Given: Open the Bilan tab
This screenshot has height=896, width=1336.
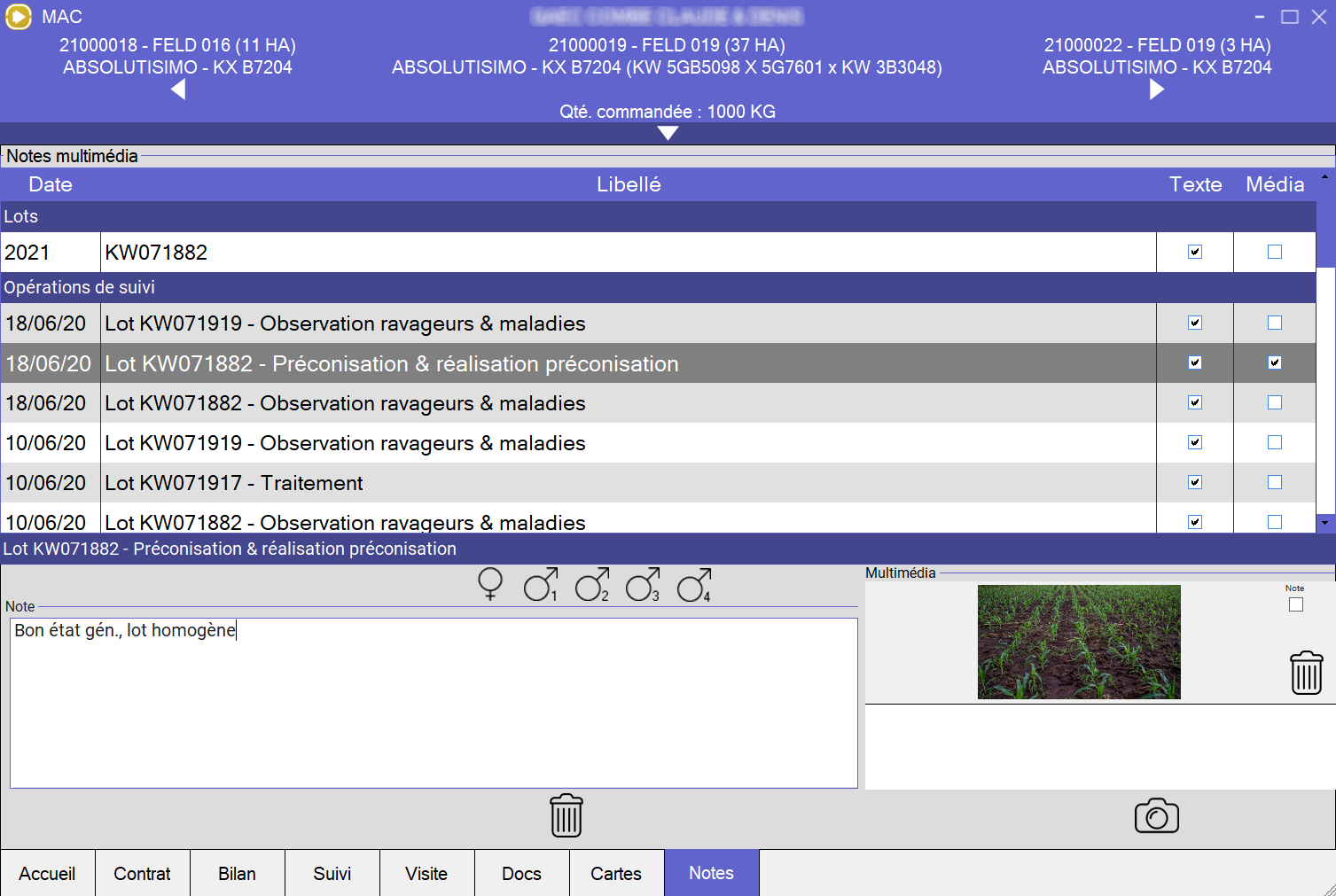Looking at the screenshot, I should point(238,873).
